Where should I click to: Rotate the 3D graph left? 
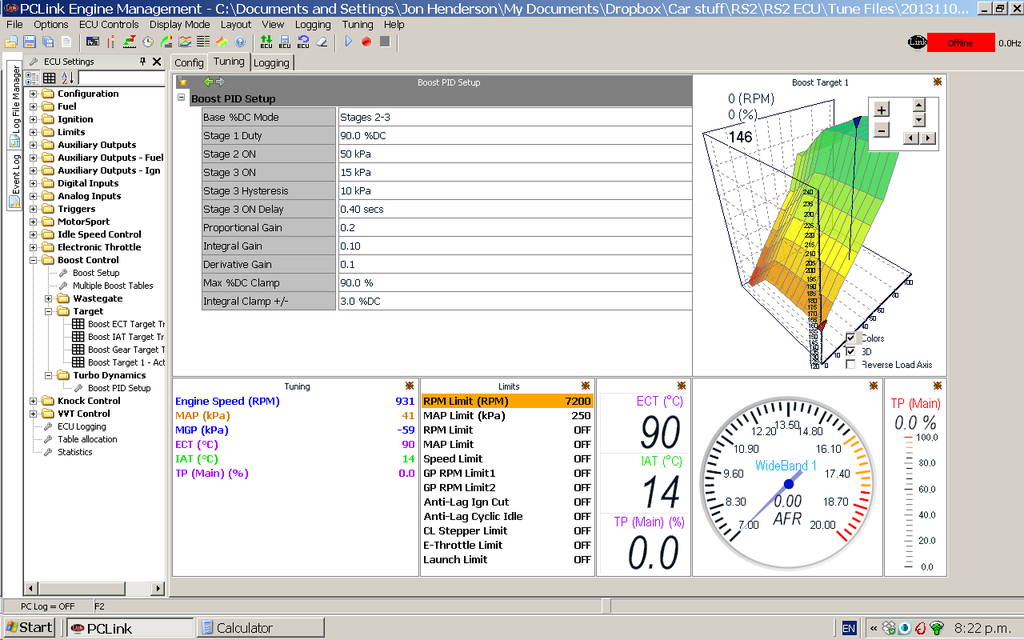[x=909, y=138]
